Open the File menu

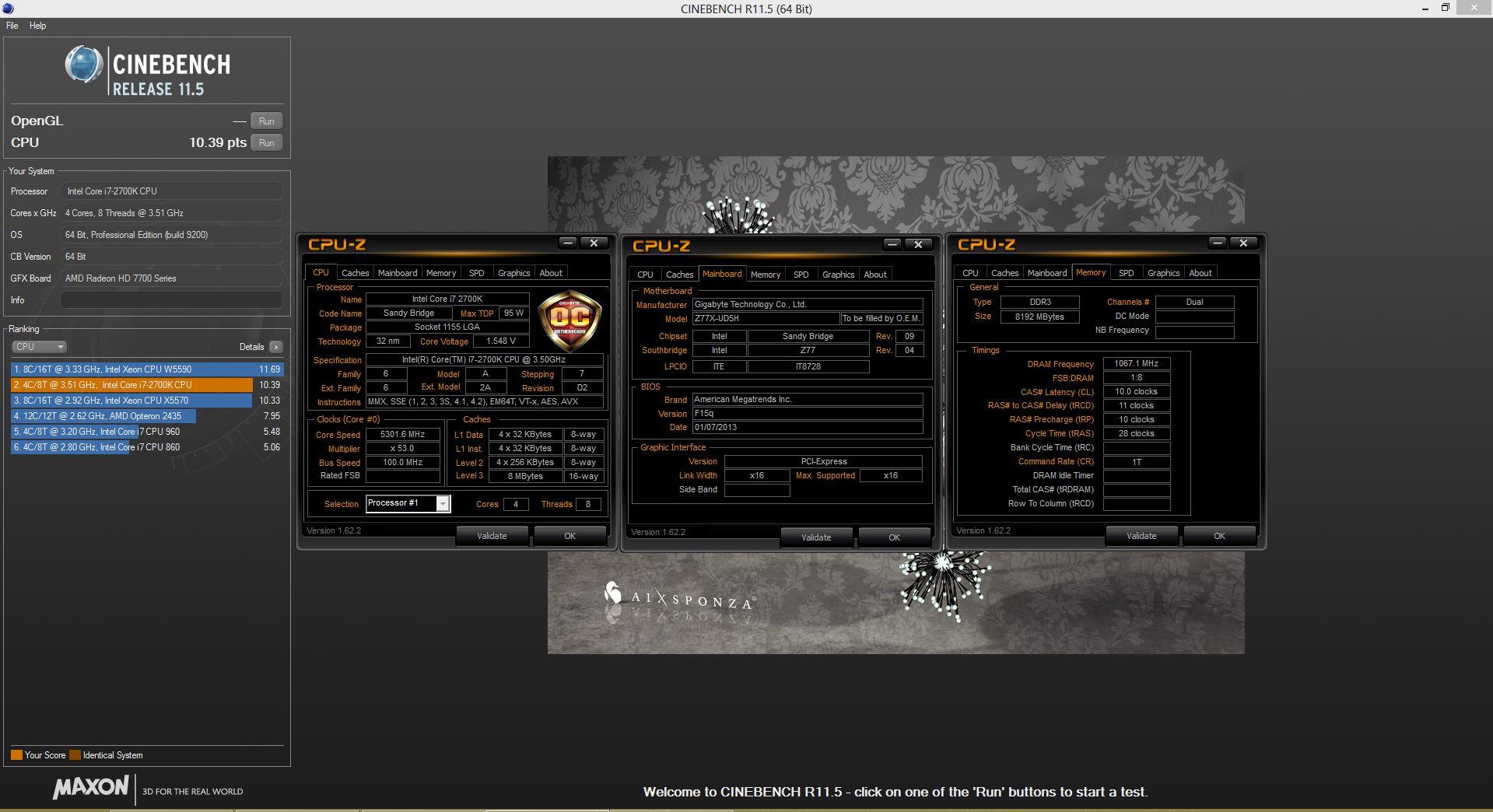(12, 26)
